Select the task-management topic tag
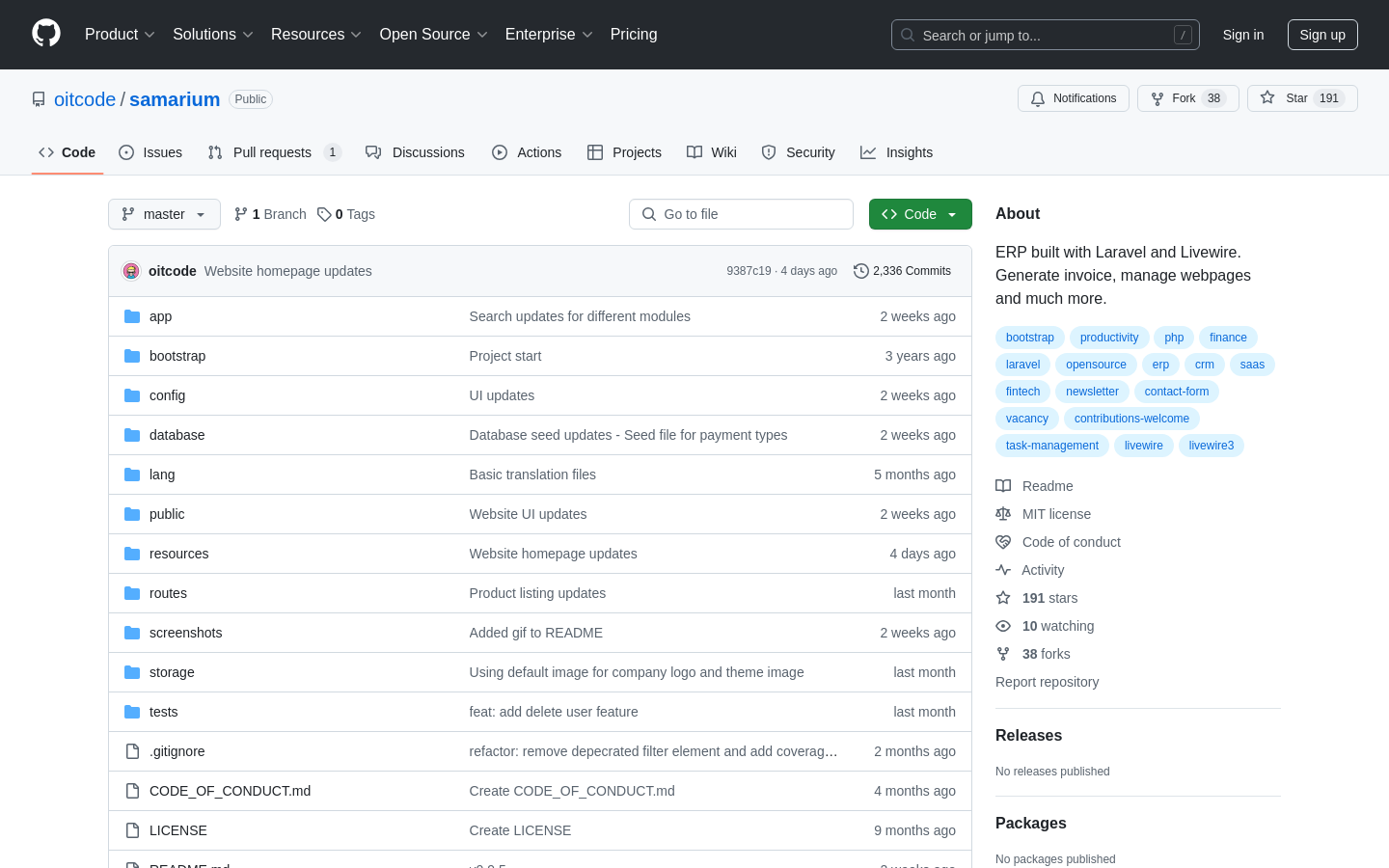Viewport: 1389px width, 868px height. 1052,446
